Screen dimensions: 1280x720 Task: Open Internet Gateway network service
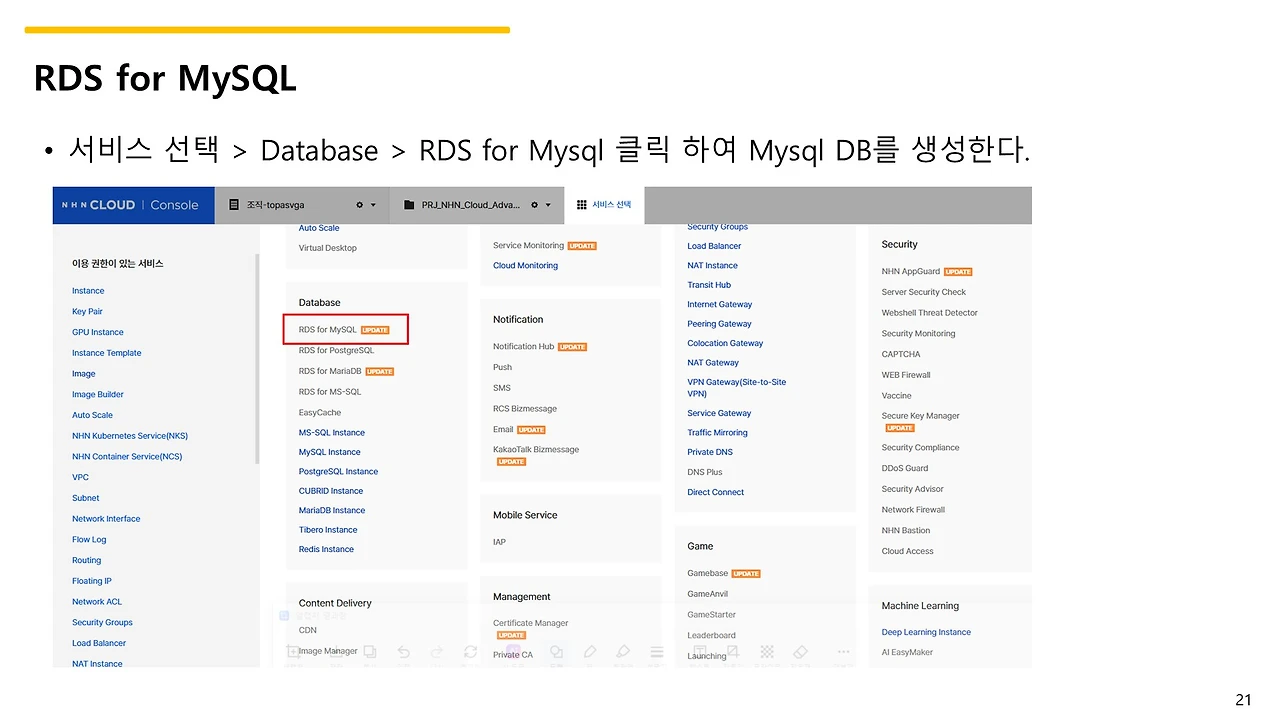720,305
